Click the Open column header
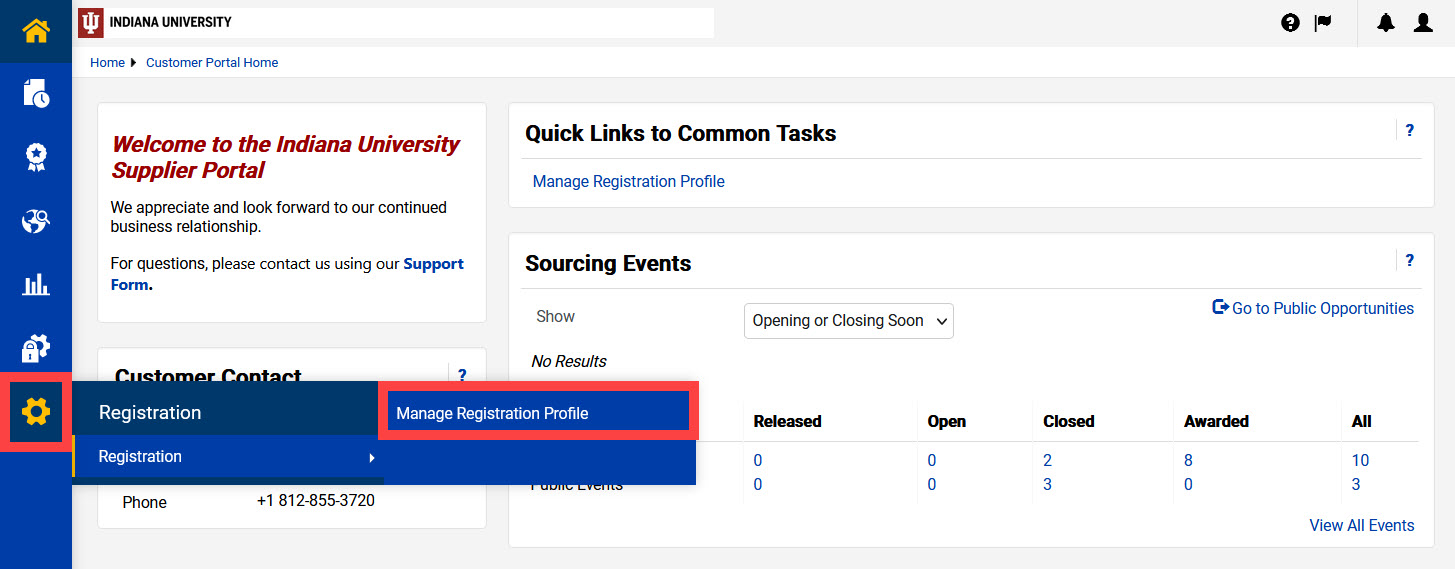 pos(946,422)
